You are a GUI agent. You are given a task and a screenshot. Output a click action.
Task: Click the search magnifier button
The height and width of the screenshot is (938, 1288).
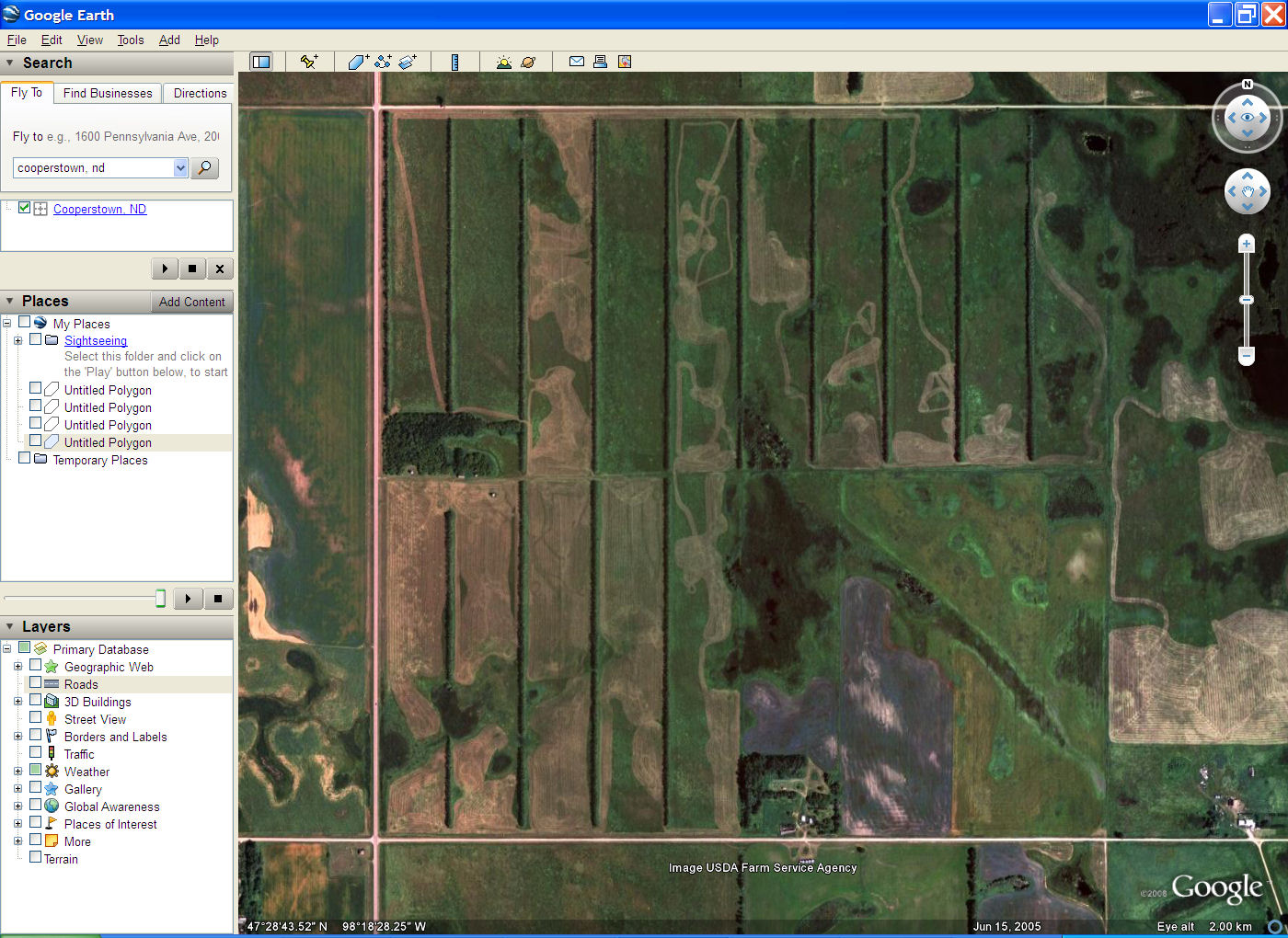pos(204,167)
